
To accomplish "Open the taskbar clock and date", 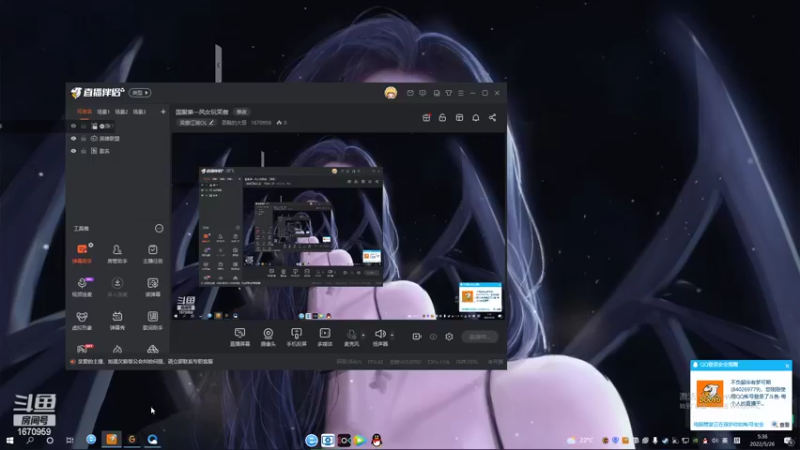I will point(762,440).
